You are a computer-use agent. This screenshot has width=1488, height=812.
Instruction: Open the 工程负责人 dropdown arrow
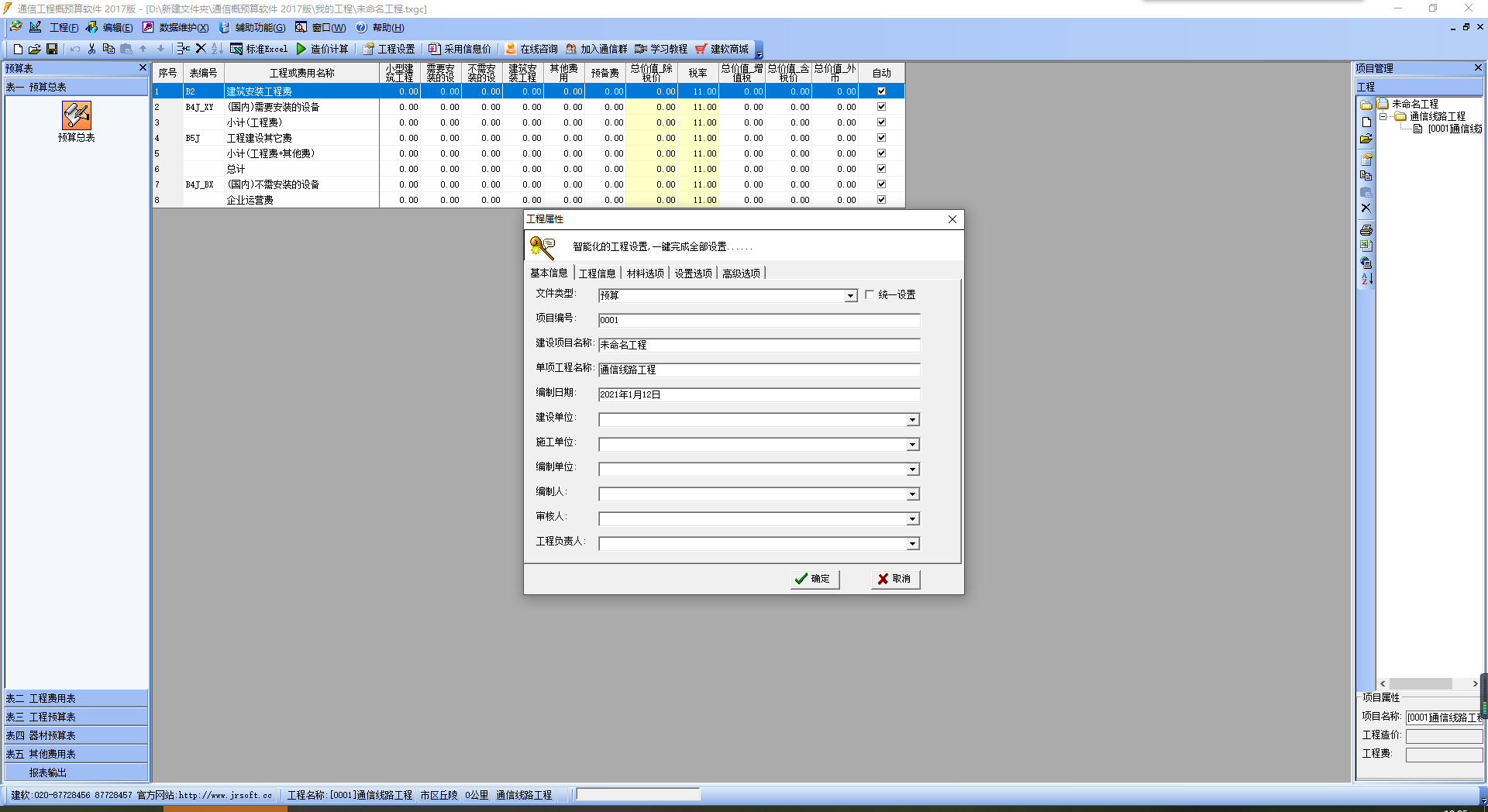913,544
